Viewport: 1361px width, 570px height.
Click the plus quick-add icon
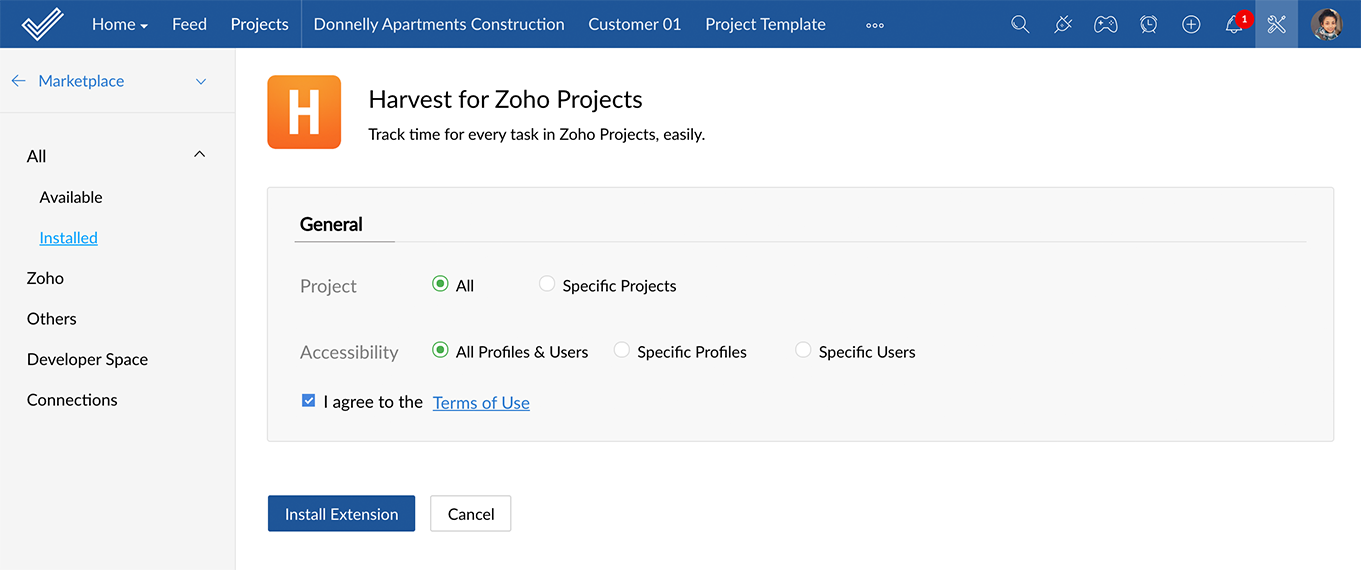click(x=1191, y=24)
